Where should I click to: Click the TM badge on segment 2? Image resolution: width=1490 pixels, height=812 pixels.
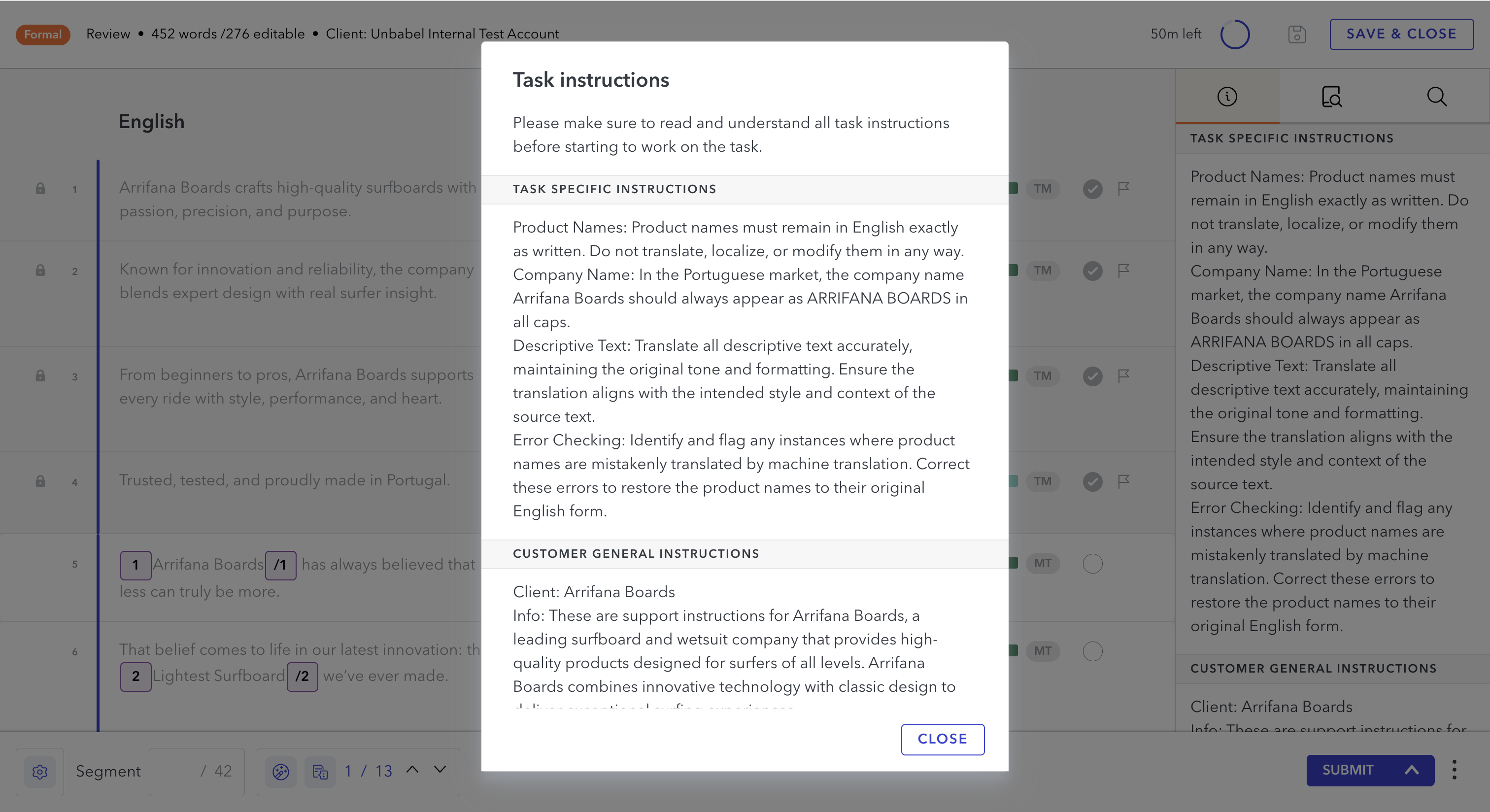1042,270
